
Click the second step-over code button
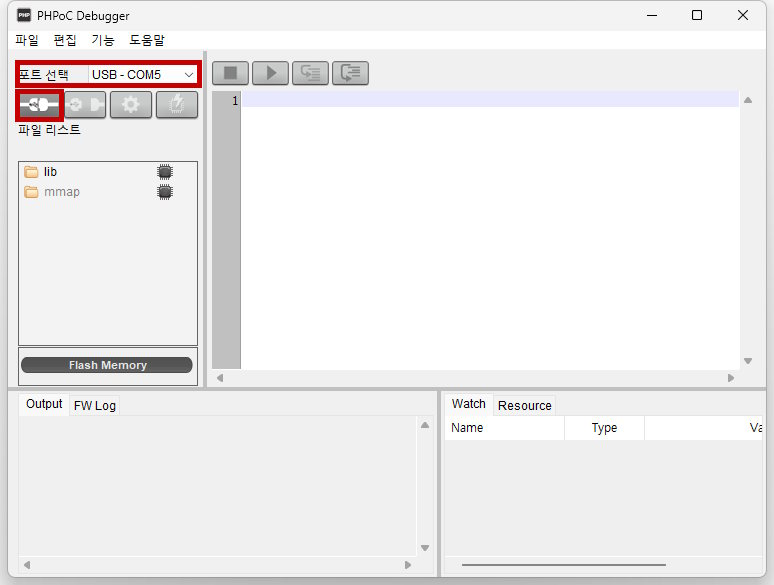pos(350,73)
